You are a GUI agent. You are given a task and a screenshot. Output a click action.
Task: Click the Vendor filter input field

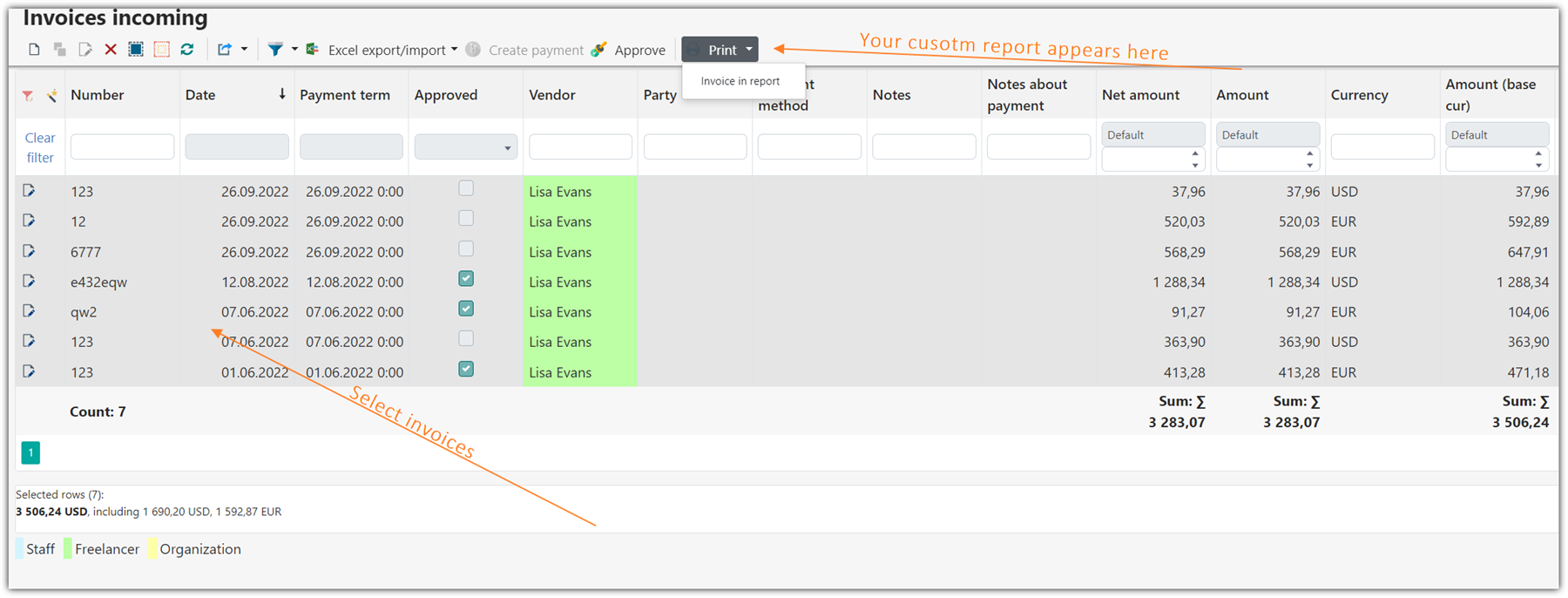(580, 146)
